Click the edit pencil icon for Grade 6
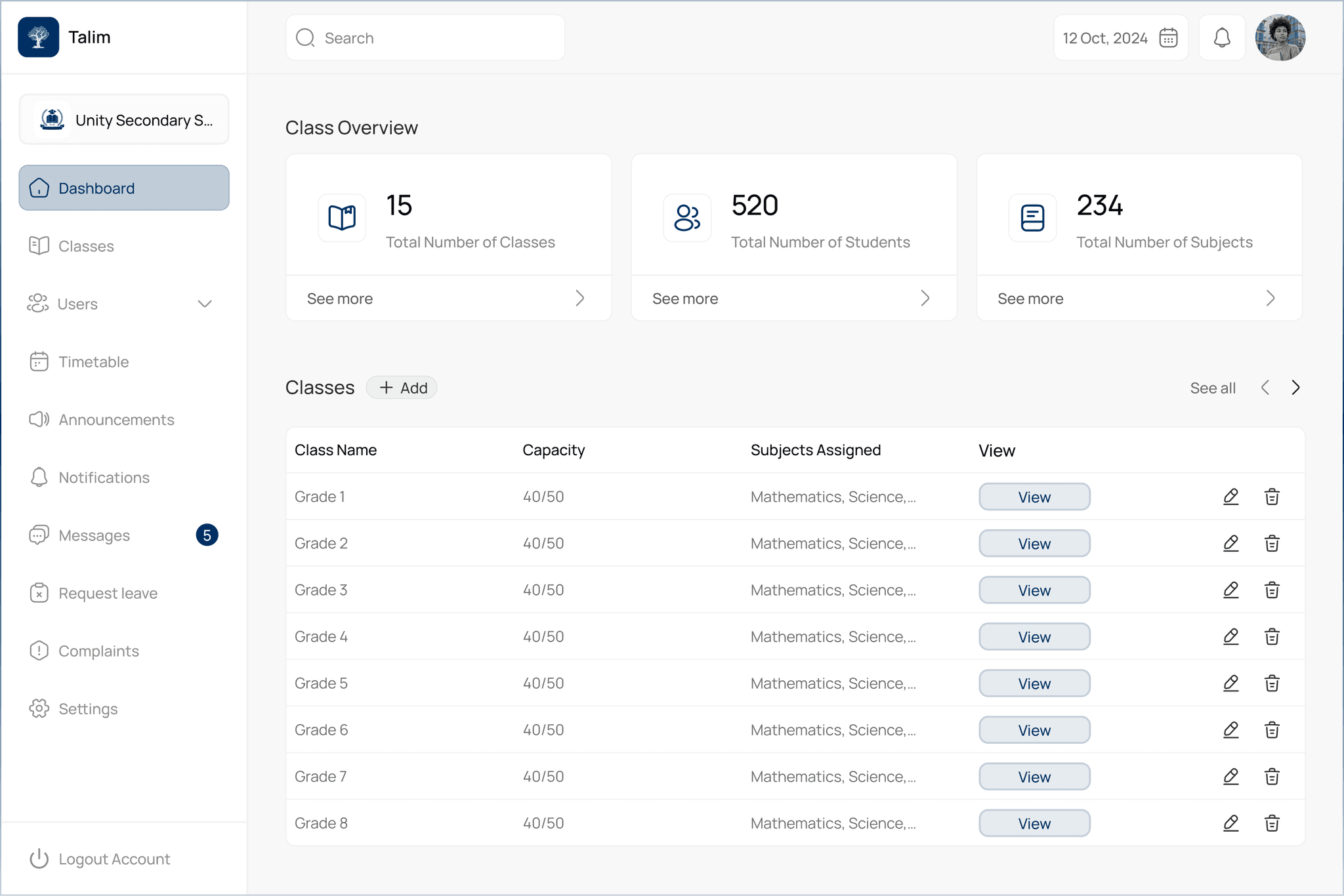 point(1230,729)
